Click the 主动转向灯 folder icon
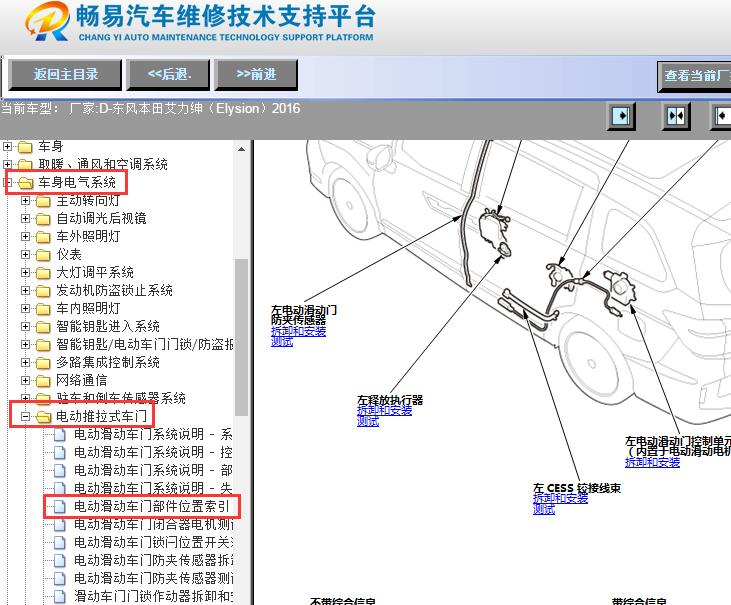731x605 pixels. pos(43,201)
